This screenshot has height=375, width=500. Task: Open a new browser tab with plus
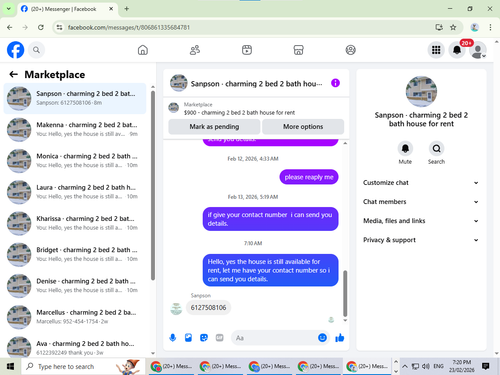tap(127, 9)
